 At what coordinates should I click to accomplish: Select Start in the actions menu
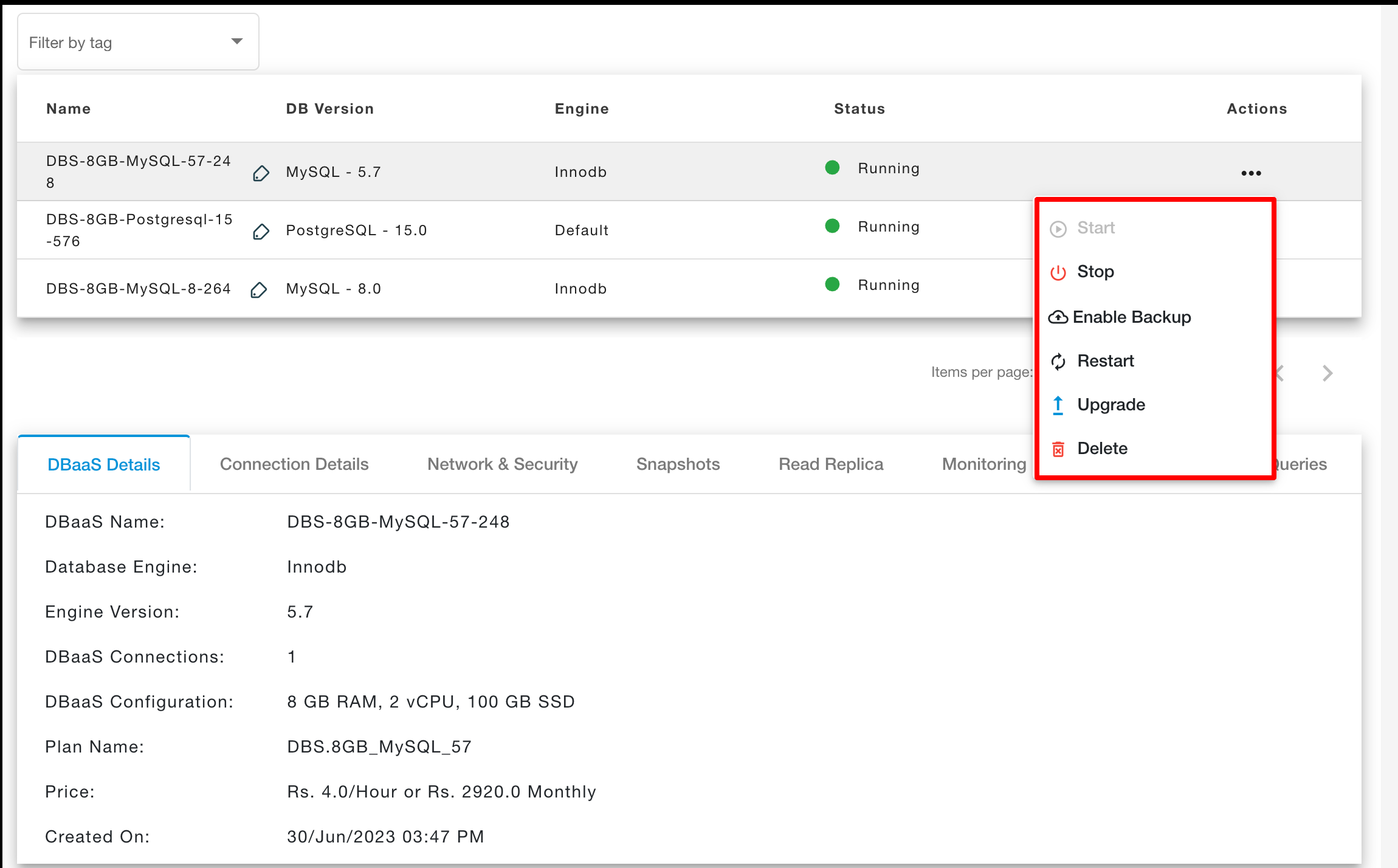1155,228
